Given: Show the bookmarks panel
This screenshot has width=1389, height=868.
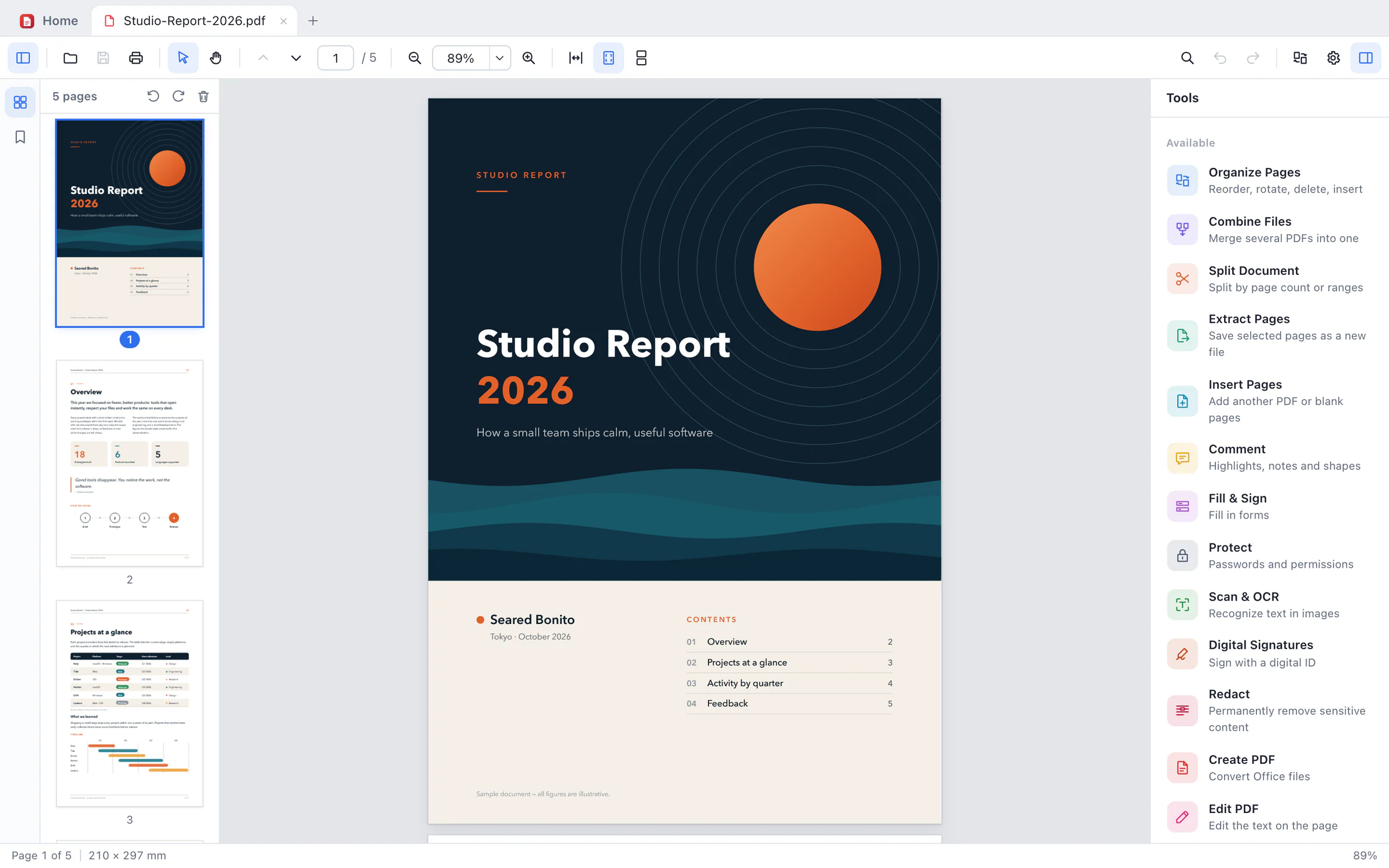Looking at the screenshot, I should click(x=20, y=137).
